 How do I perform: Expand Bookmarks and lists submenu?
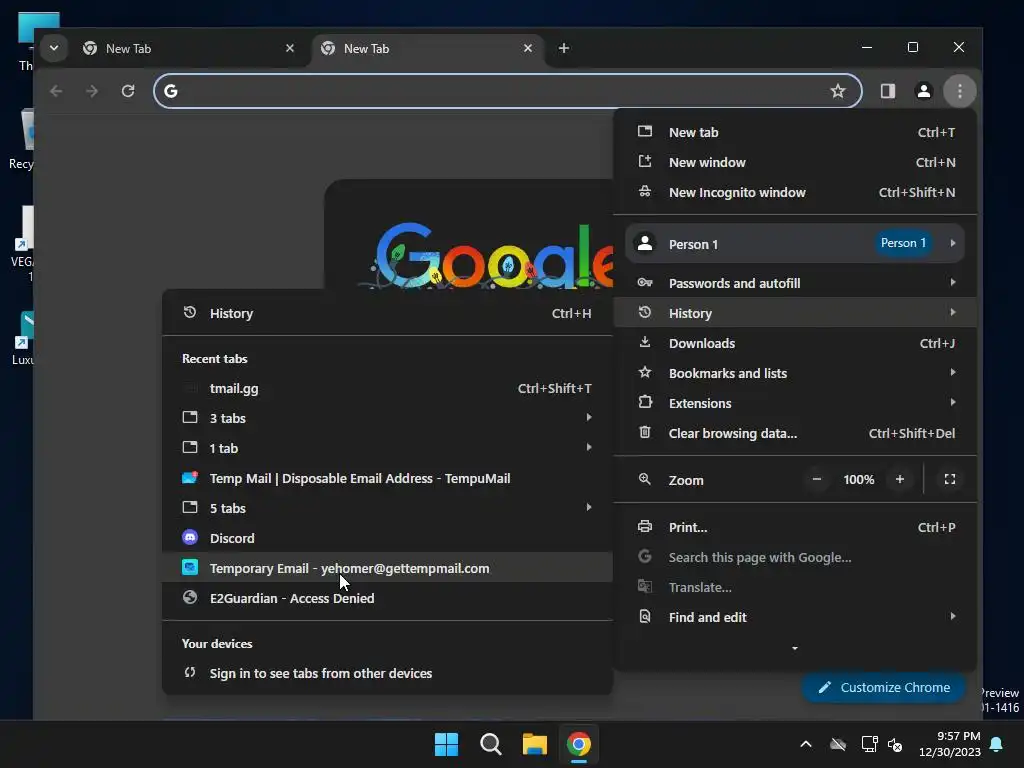point(795,373)
